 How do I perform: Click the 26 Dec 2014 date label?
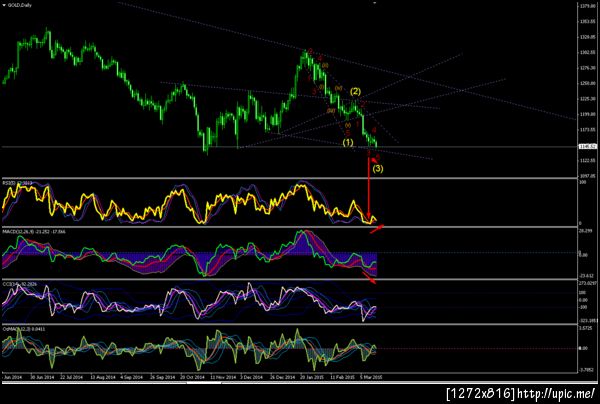(x=283, y=377)
